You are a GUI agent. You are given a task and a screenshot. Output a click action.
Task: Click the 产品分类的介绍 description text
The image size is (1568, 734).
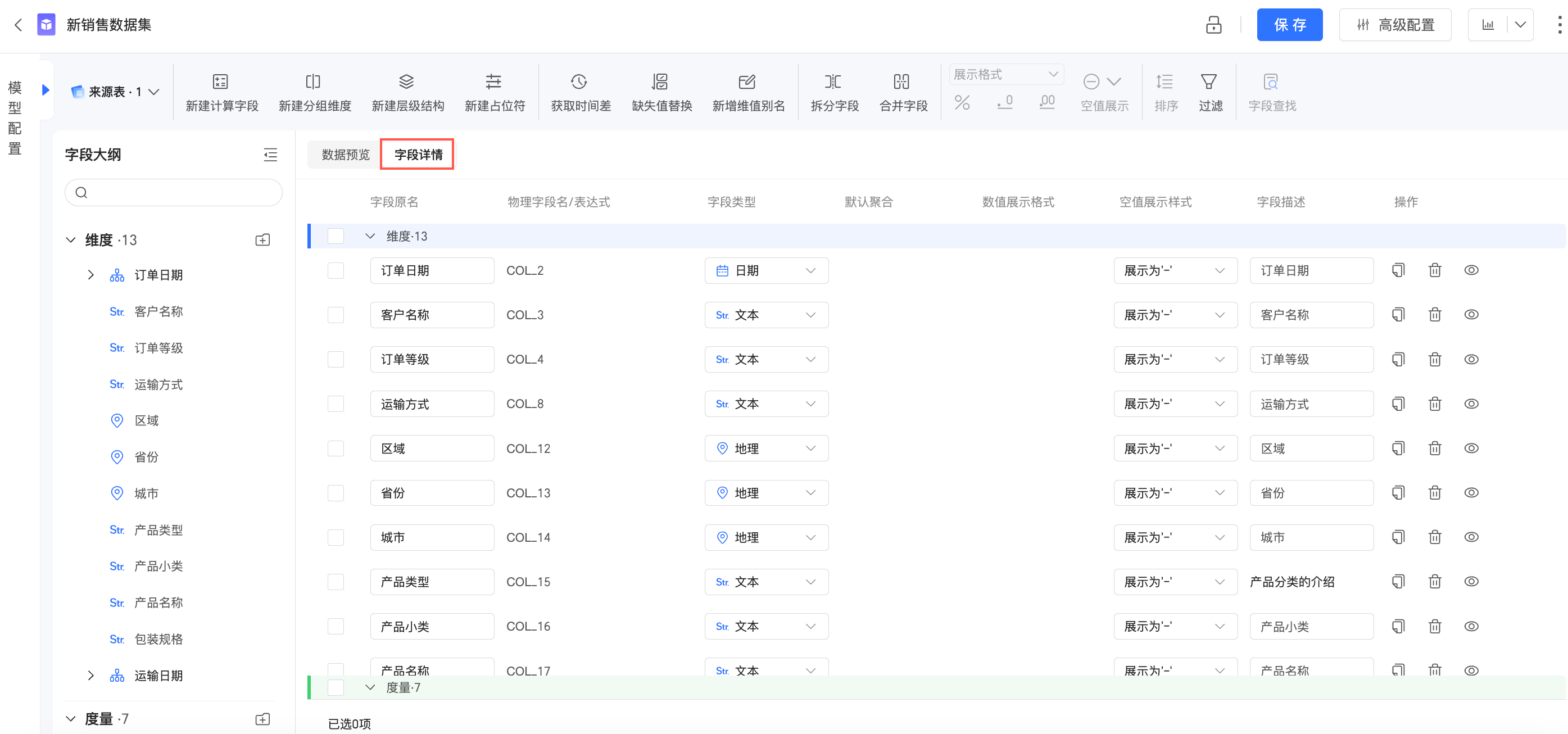coord(1291,582)
